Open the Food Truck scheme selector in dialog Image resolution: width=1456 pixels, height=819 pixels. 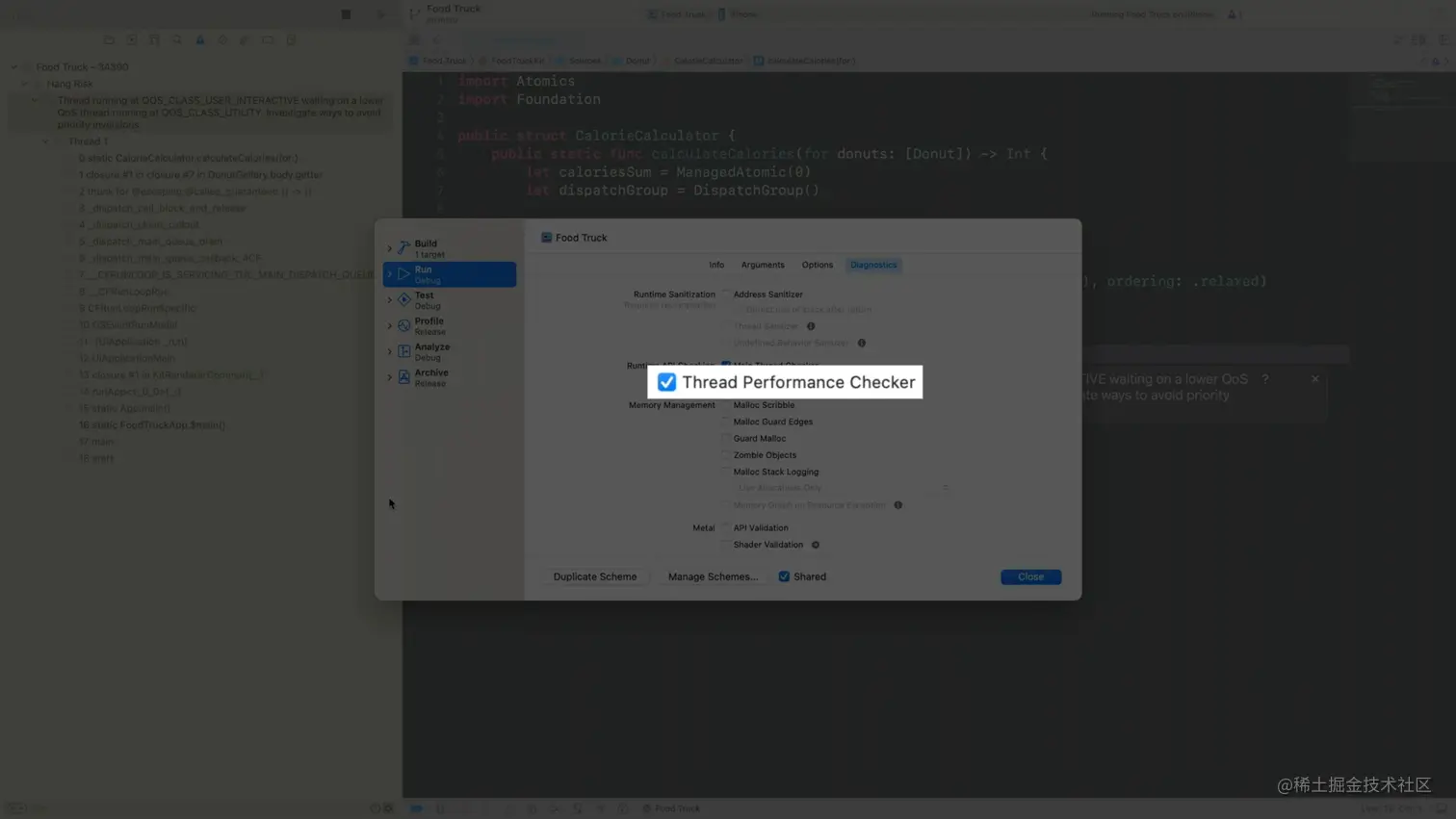pyautogui.click(x=574, y=238)
